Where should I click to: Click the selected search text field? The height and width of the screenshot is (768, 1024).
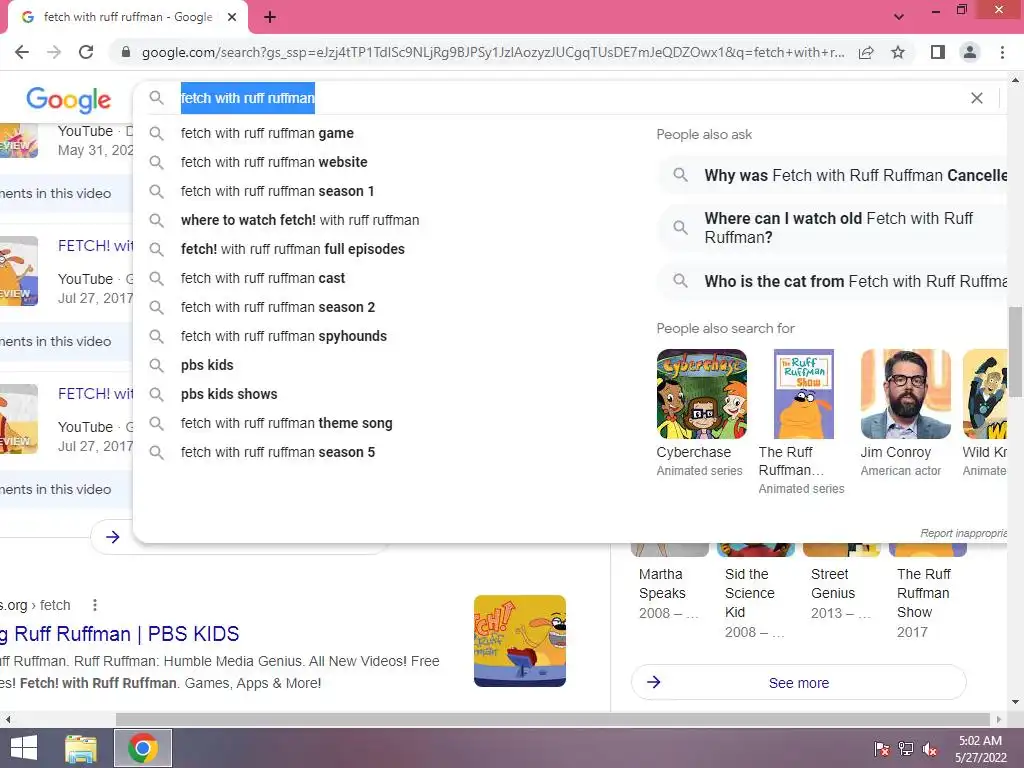coord(248,98)
